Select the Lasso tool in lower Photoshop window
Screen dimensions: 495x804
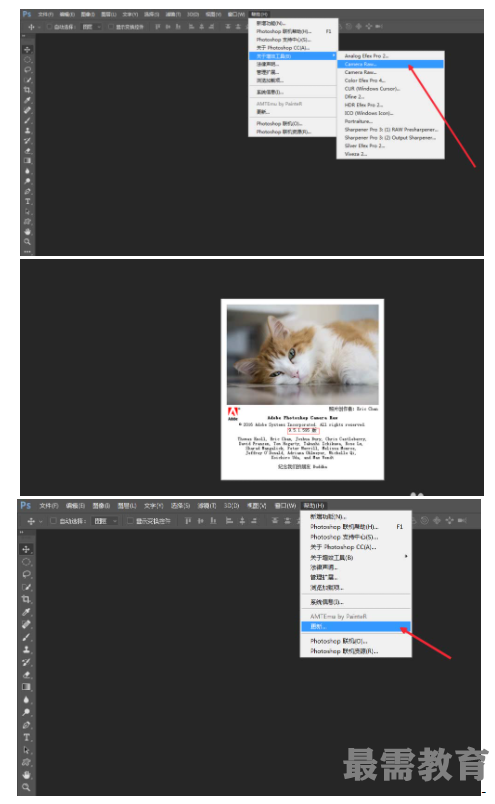26,574
